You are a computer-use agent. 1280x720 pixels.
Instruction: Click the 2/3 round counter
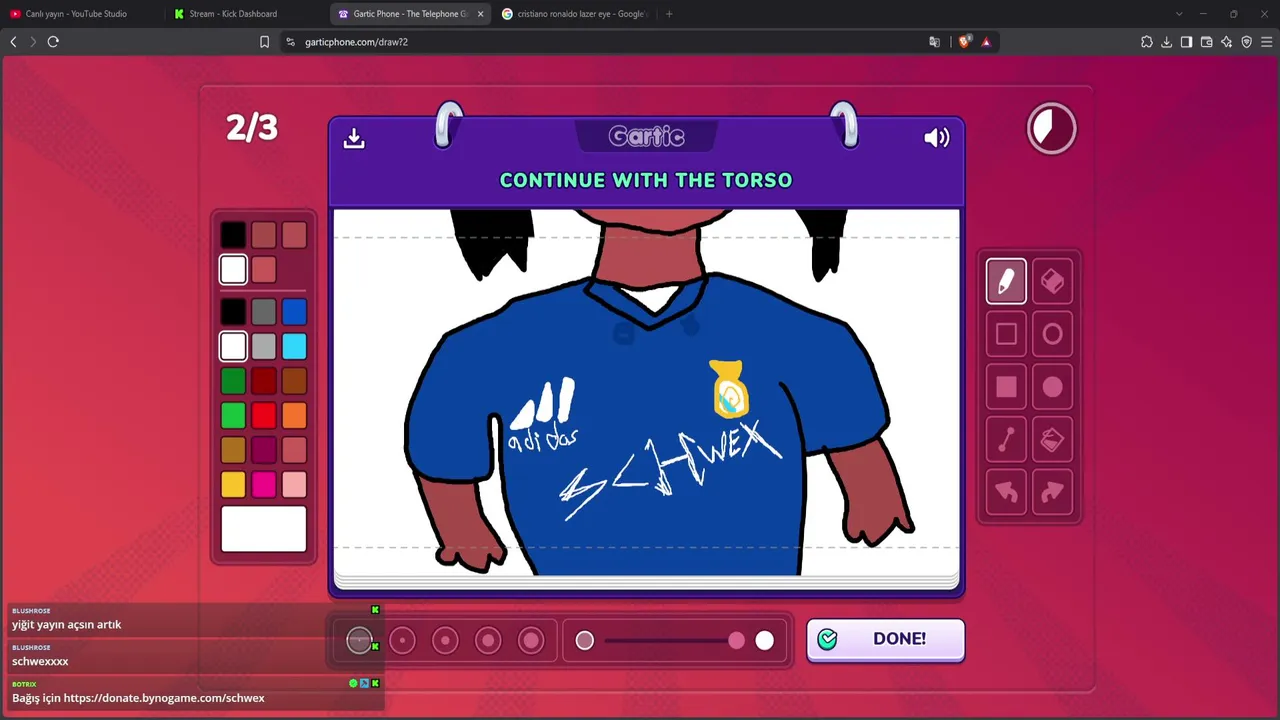click(x=251, y=128)
